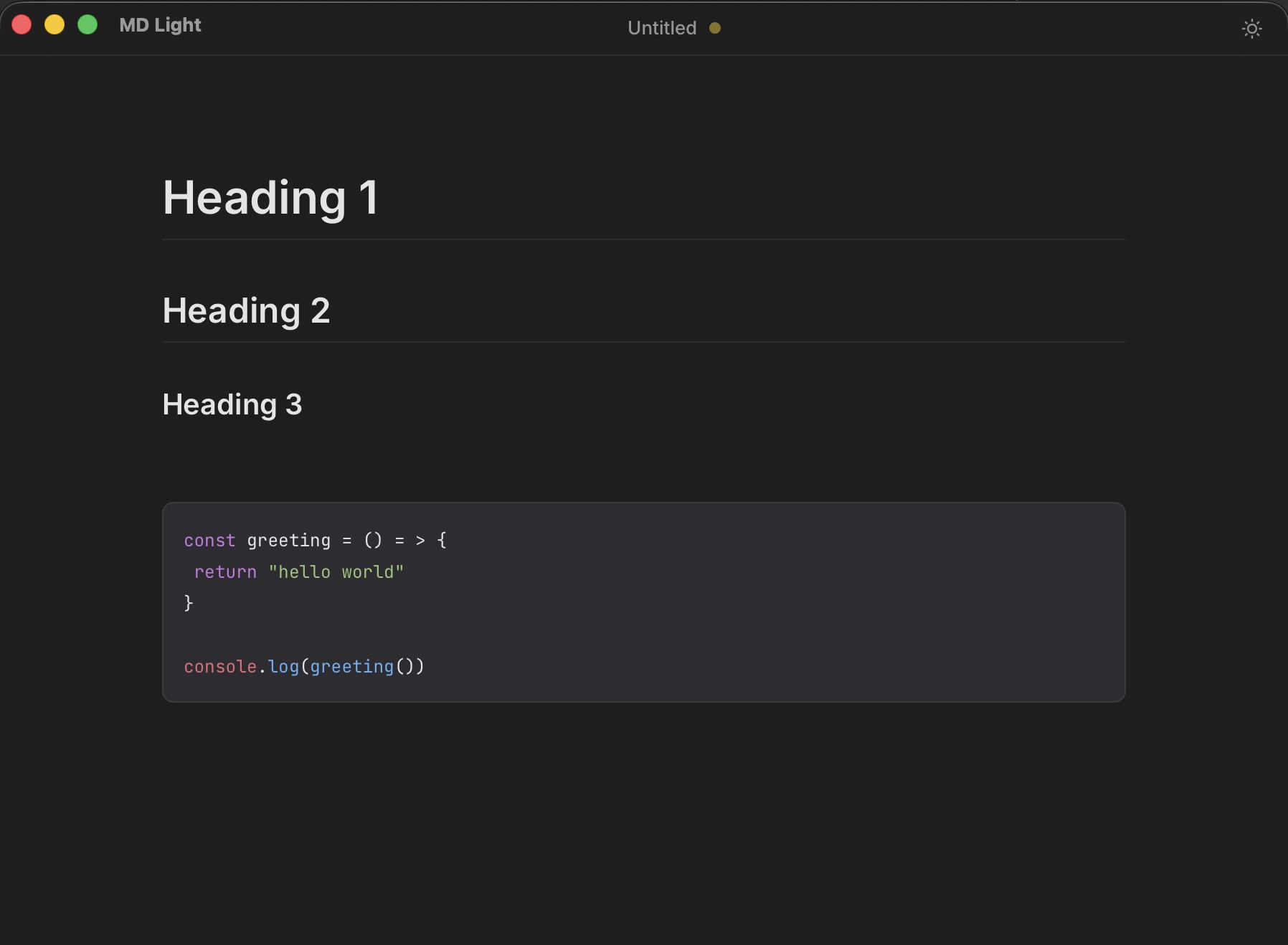This screenshot has height=945, width=1288.
Task: Click the return keyword in the code
Action: coord(225,572)
